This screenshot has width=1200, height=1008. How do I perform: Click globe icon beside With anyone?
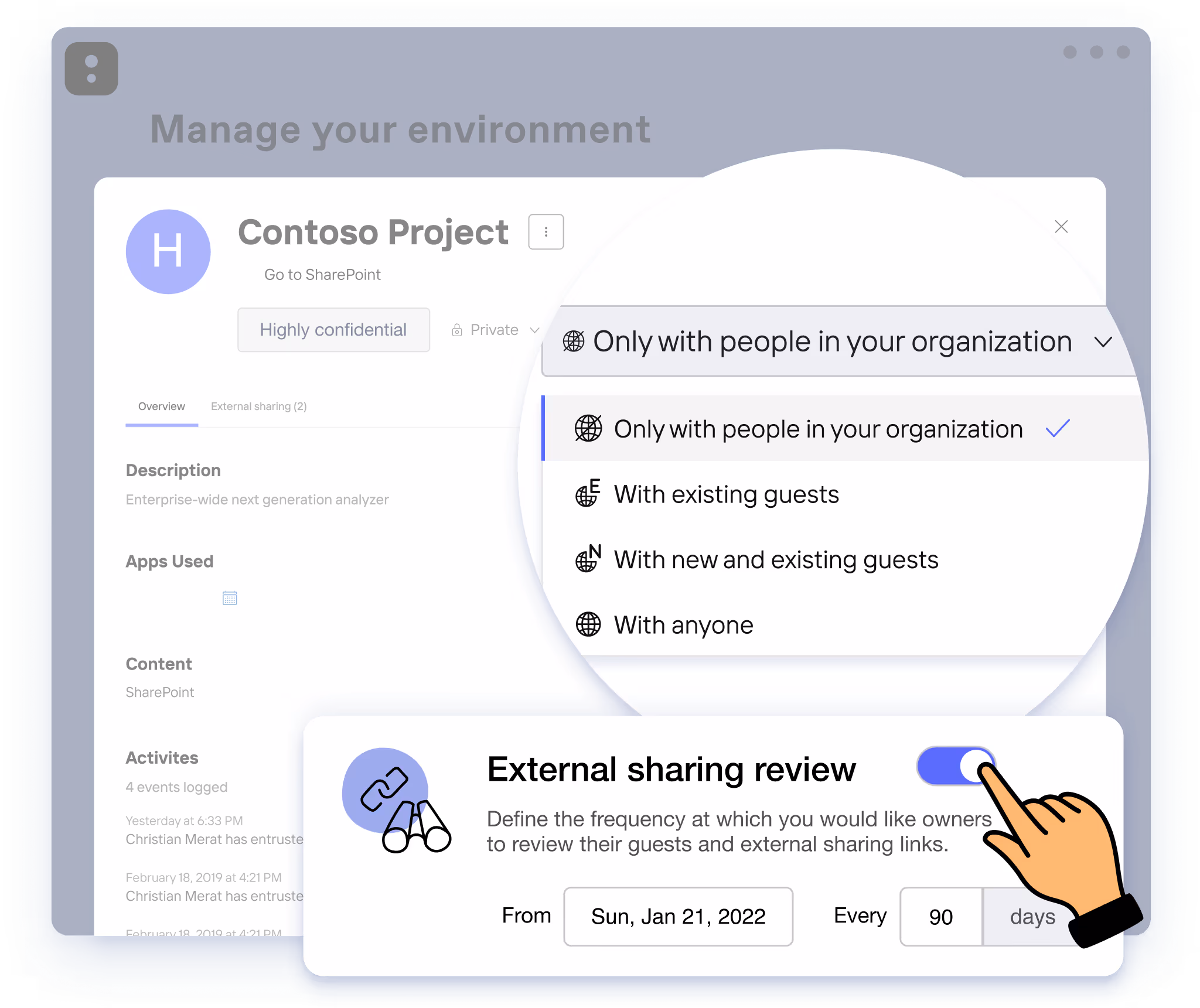point(588,624)
